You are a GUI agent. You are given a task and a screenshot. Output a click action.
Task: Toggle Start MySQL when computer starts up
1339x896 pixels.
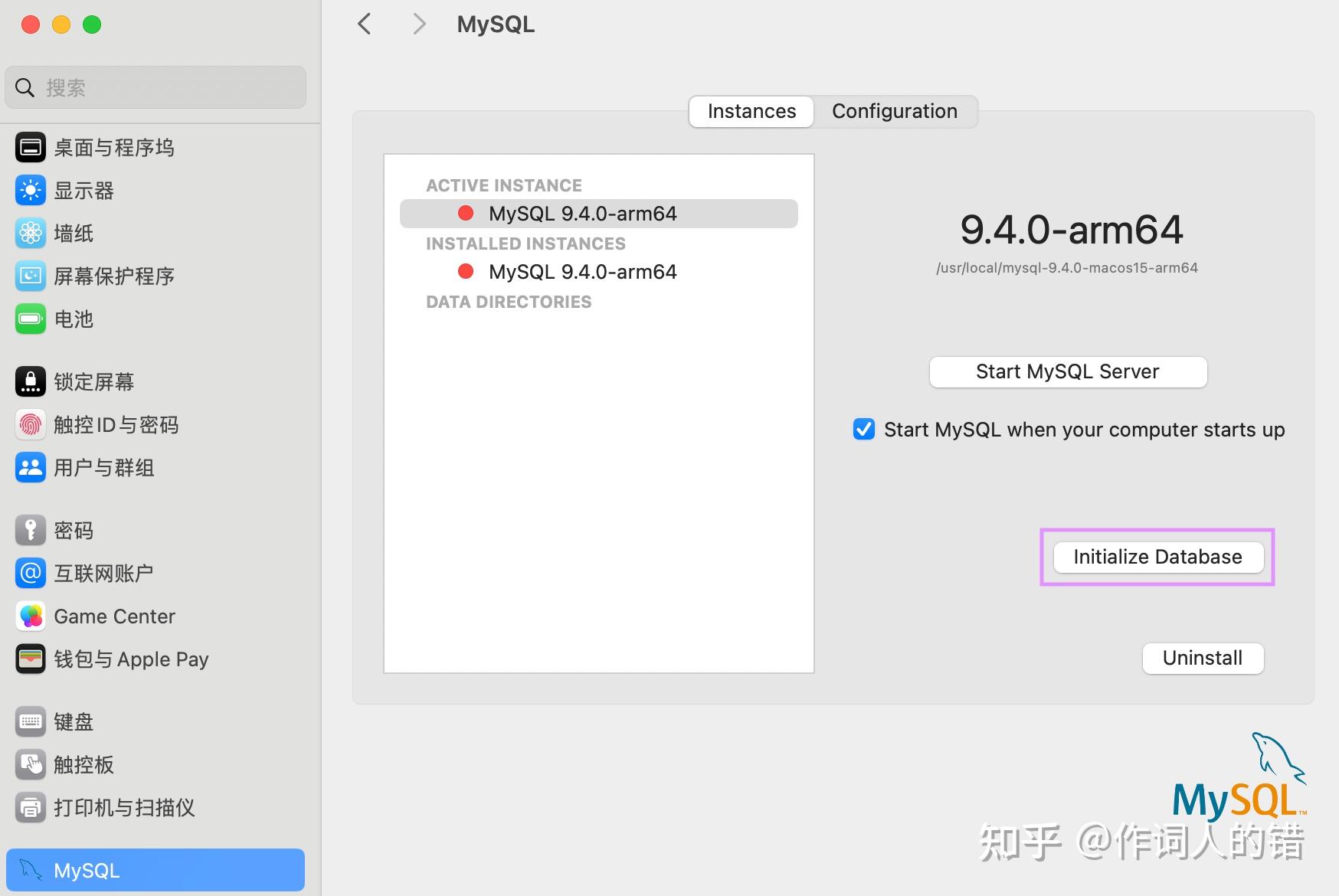tap(863, 430)
